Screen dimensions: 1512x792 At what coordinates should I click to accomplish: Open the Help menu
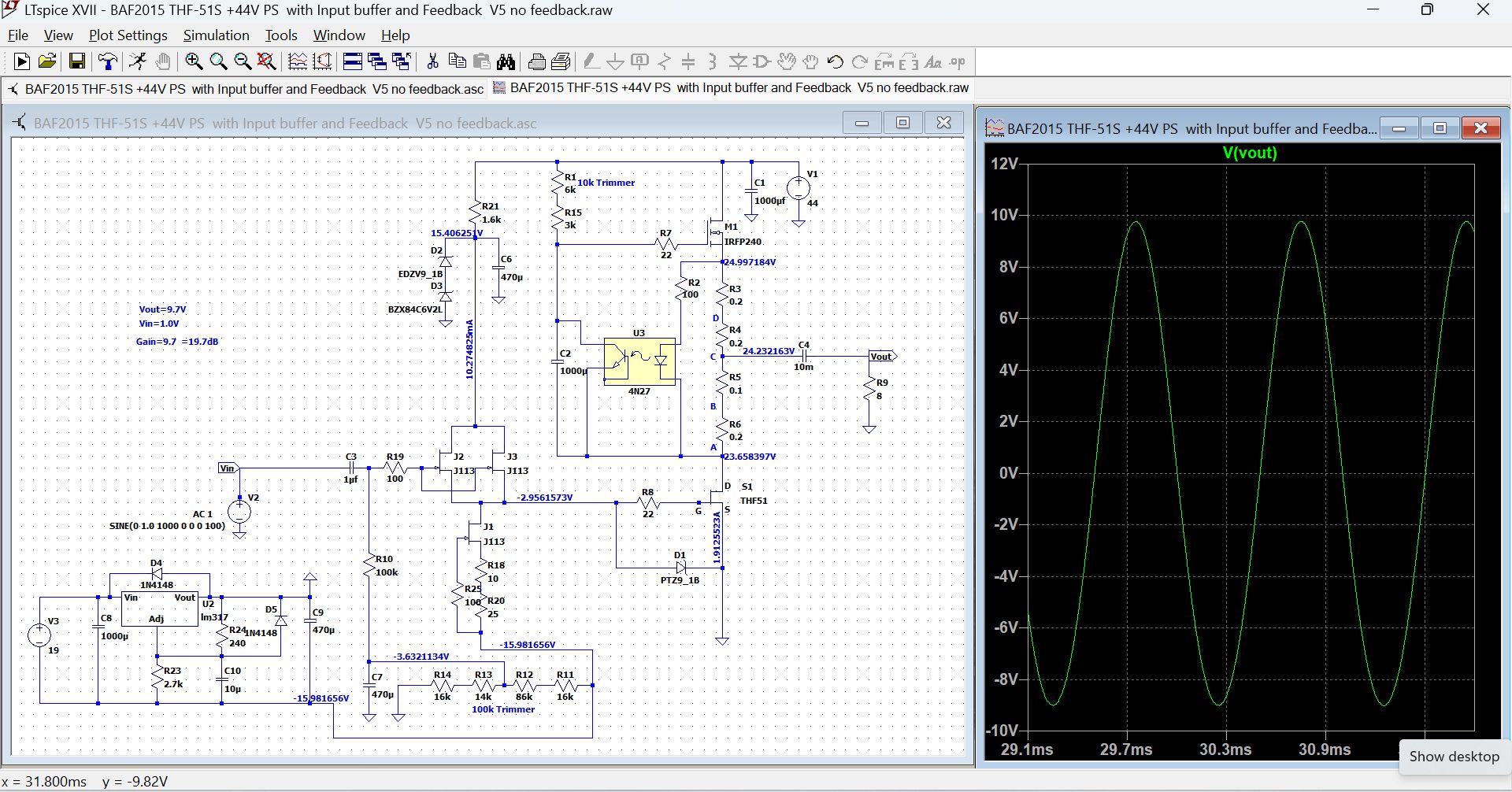point(395,35)
